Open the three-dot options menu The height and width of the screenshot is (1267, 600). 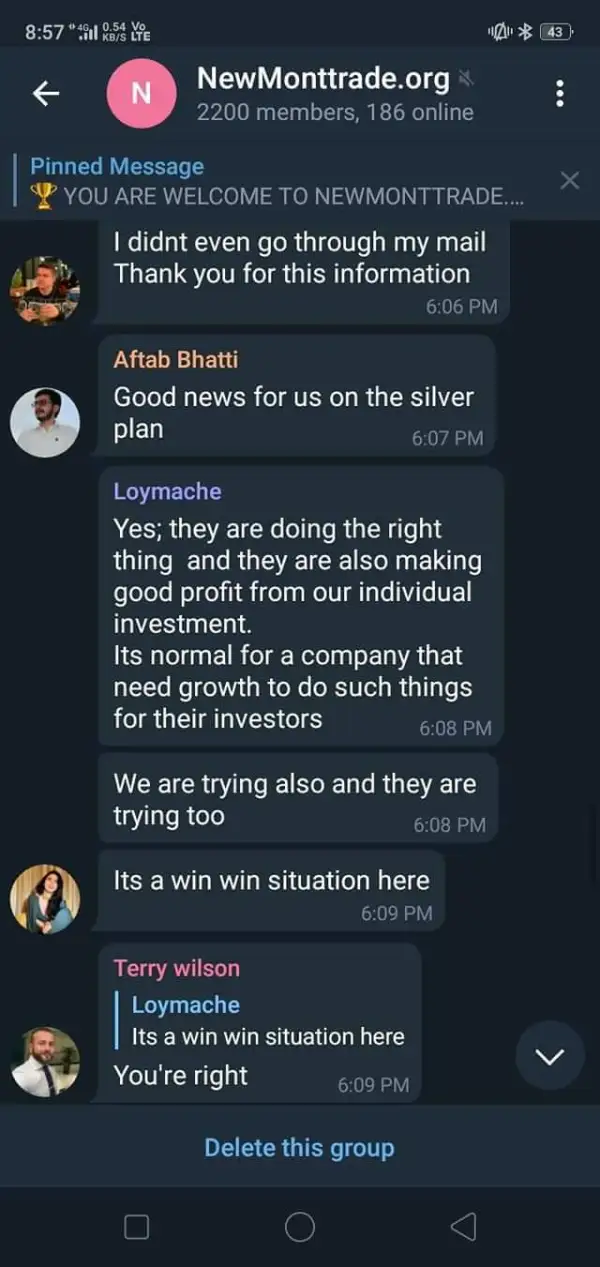pos(559,94)
